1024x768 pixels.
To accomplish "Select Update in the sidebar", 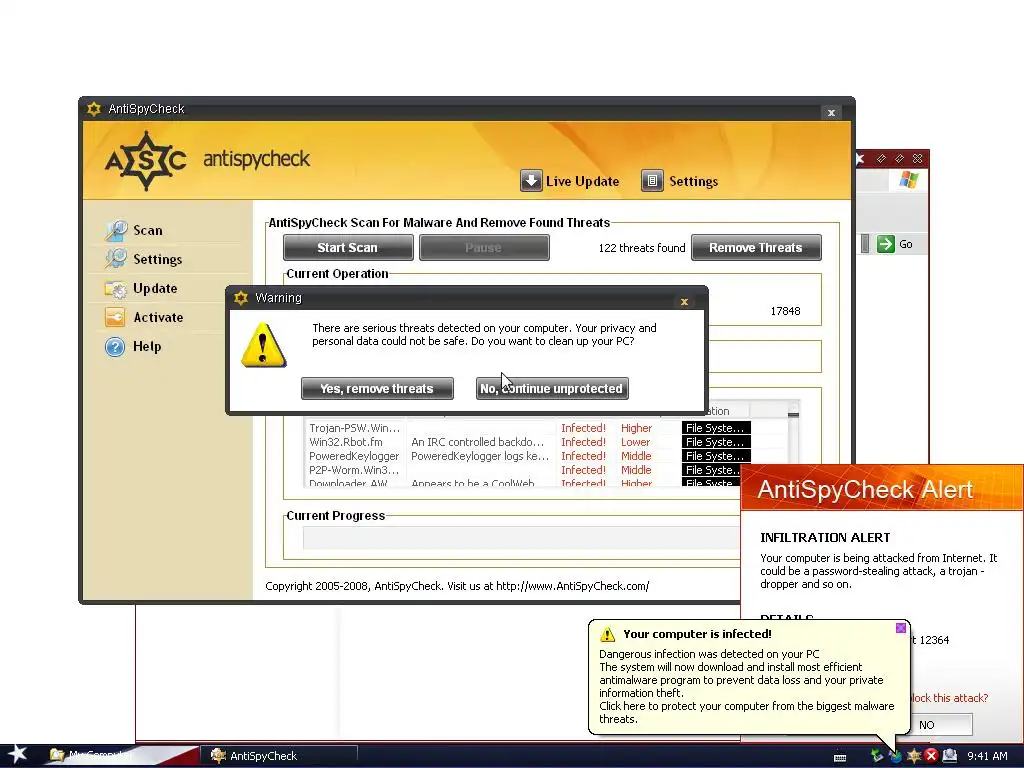I will [x=141, y=289].
